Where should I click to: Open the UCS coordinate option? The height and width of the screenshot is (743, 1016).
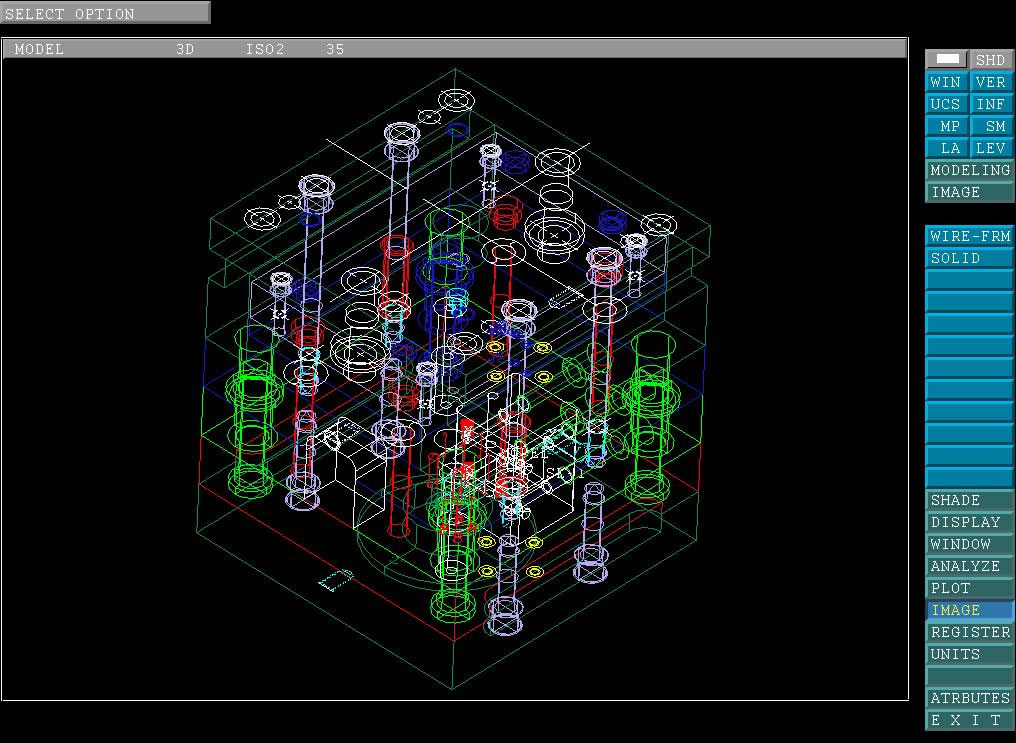[x=946, y=104]
